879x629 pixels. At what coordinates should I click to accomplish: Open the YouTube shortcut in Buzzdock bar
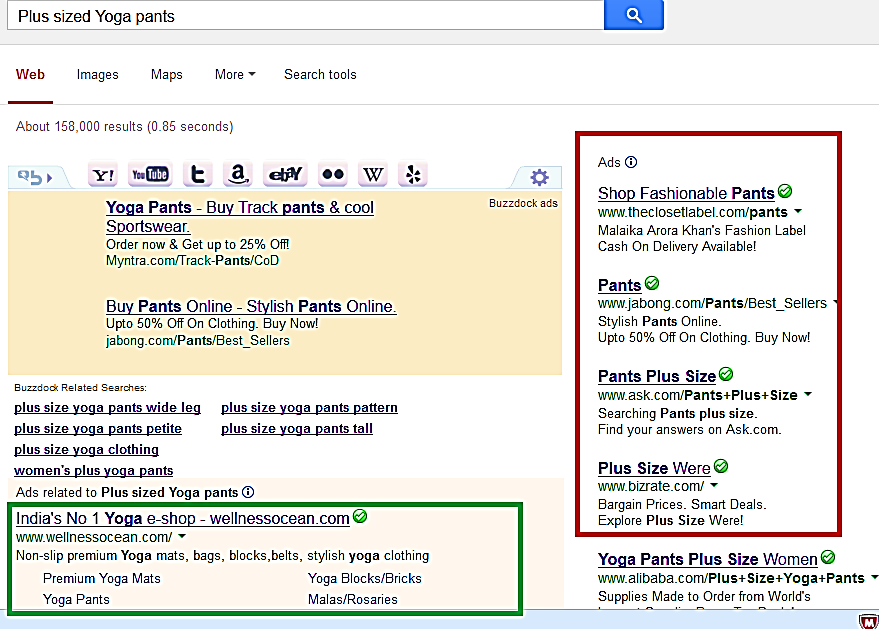[x=150, y=174]
